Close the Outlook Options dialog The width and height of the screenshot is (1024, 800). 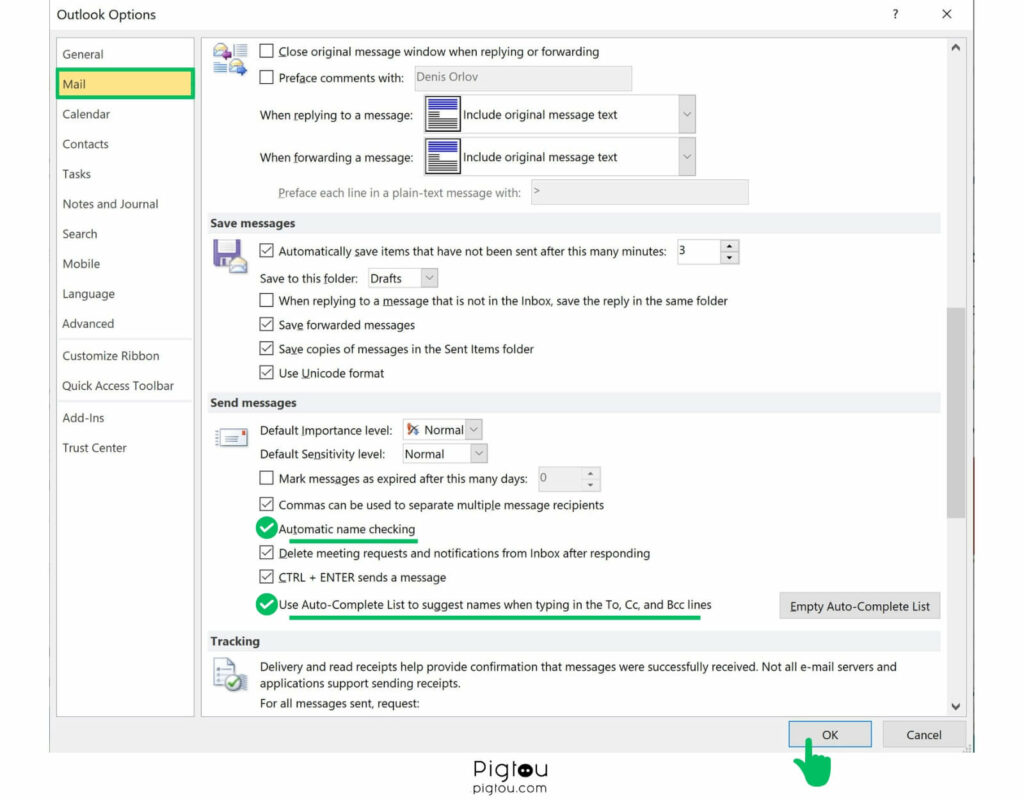947,14
